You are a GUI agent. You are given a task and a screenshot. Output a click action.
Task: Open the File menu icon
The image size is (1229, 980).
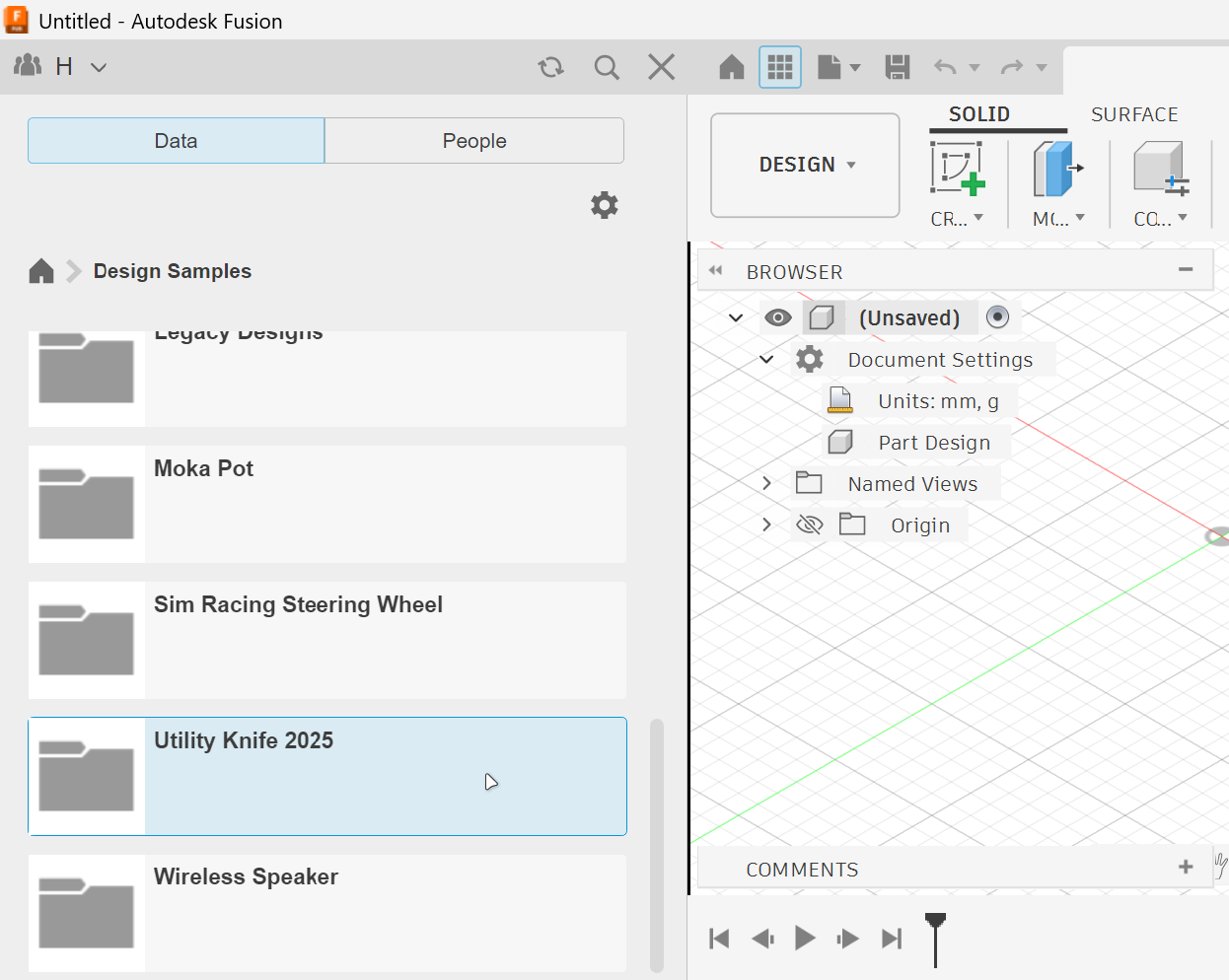(x=830, y=67)
